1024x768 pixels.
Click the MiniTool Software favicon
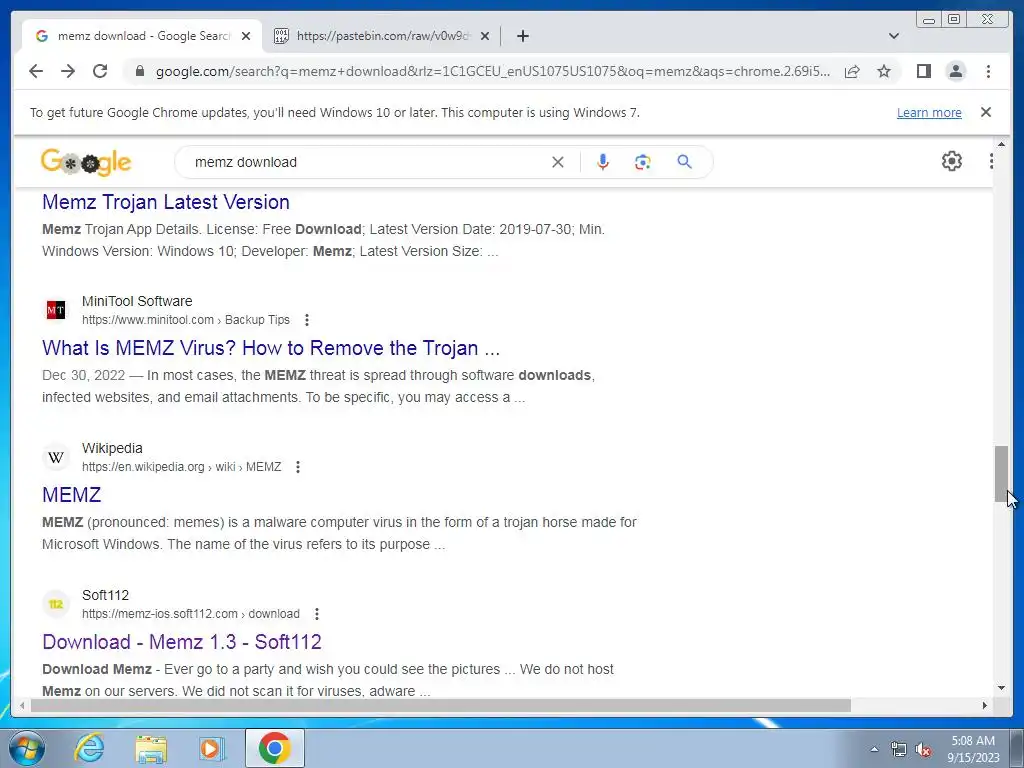click(56, 310)
